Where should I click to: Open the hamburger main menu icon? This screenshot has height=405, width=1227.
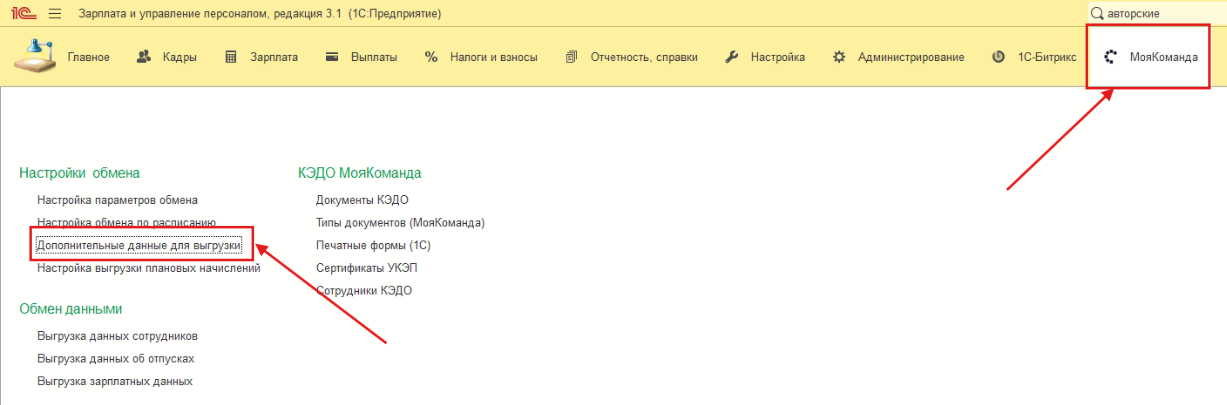(55, 14)
